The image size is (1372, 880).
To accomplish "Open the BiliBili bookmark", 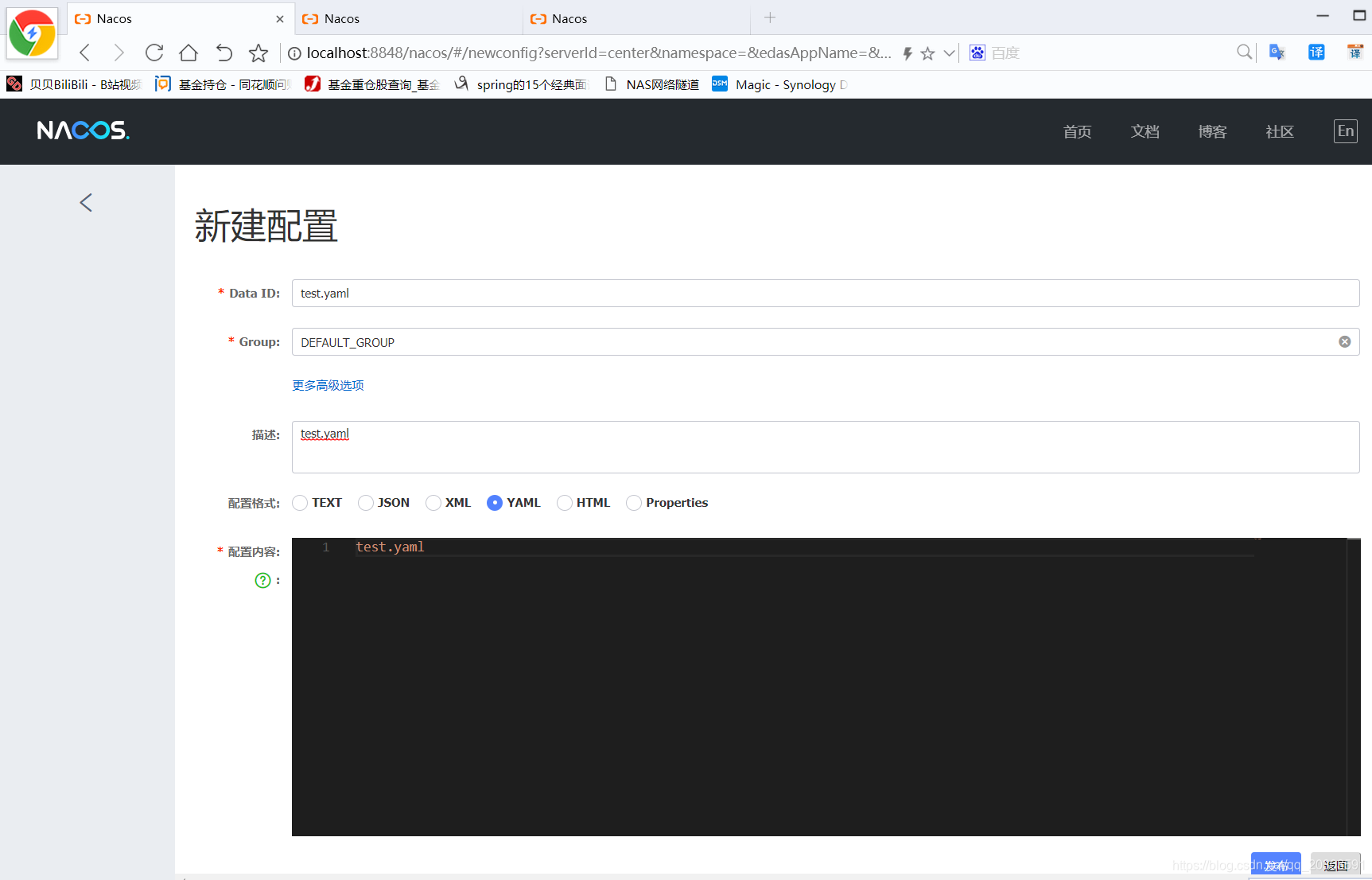I will [74, 84].
